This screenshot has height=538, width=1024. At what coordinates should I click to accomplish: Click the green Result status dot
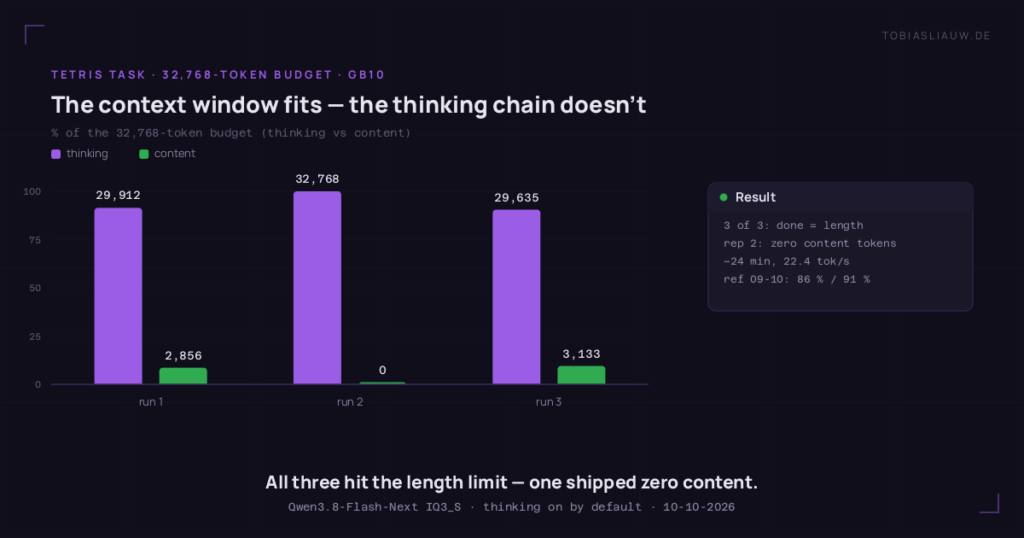pos(724,197)
